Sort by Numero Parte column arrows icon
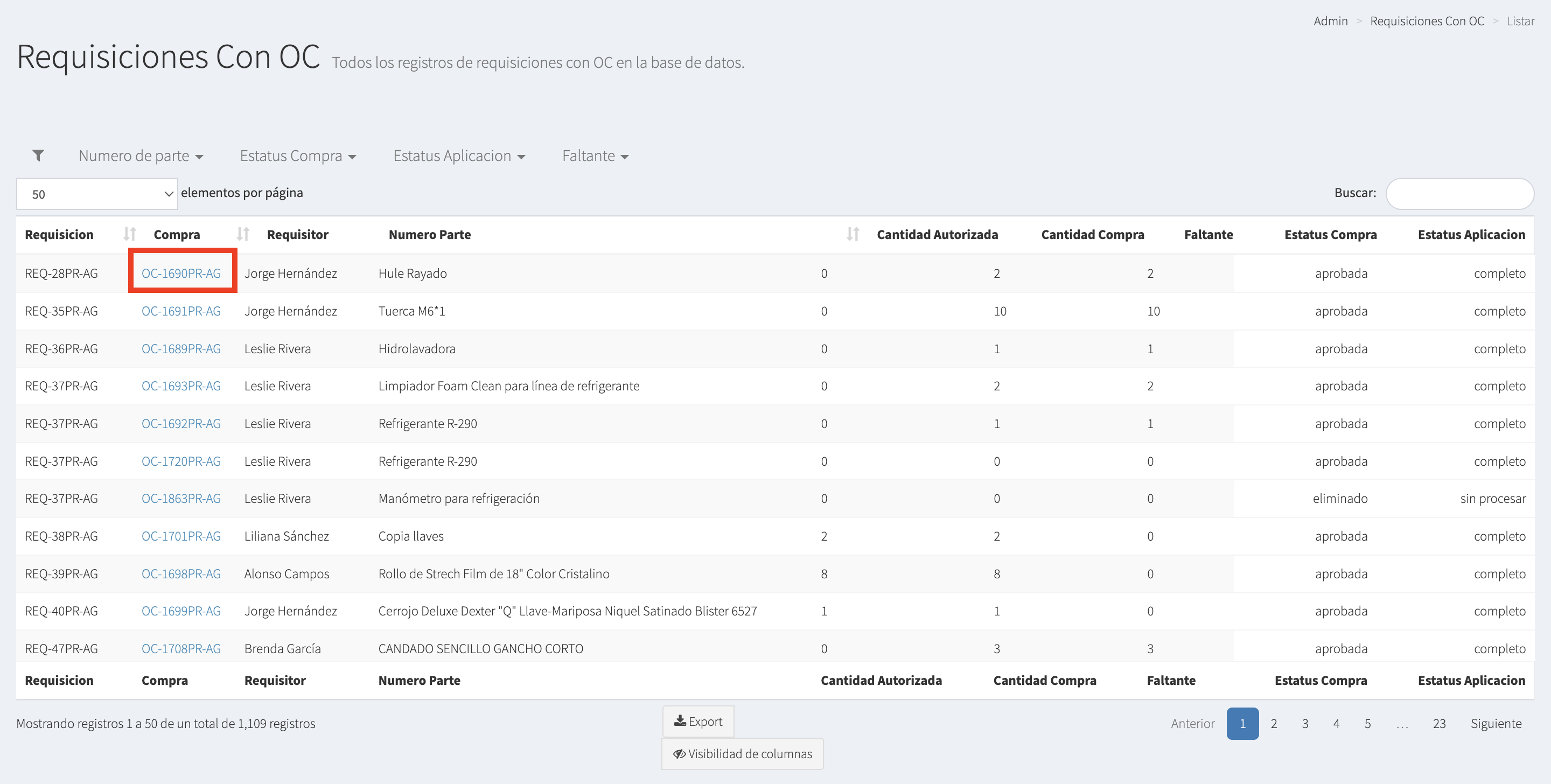 pos(852,234)
